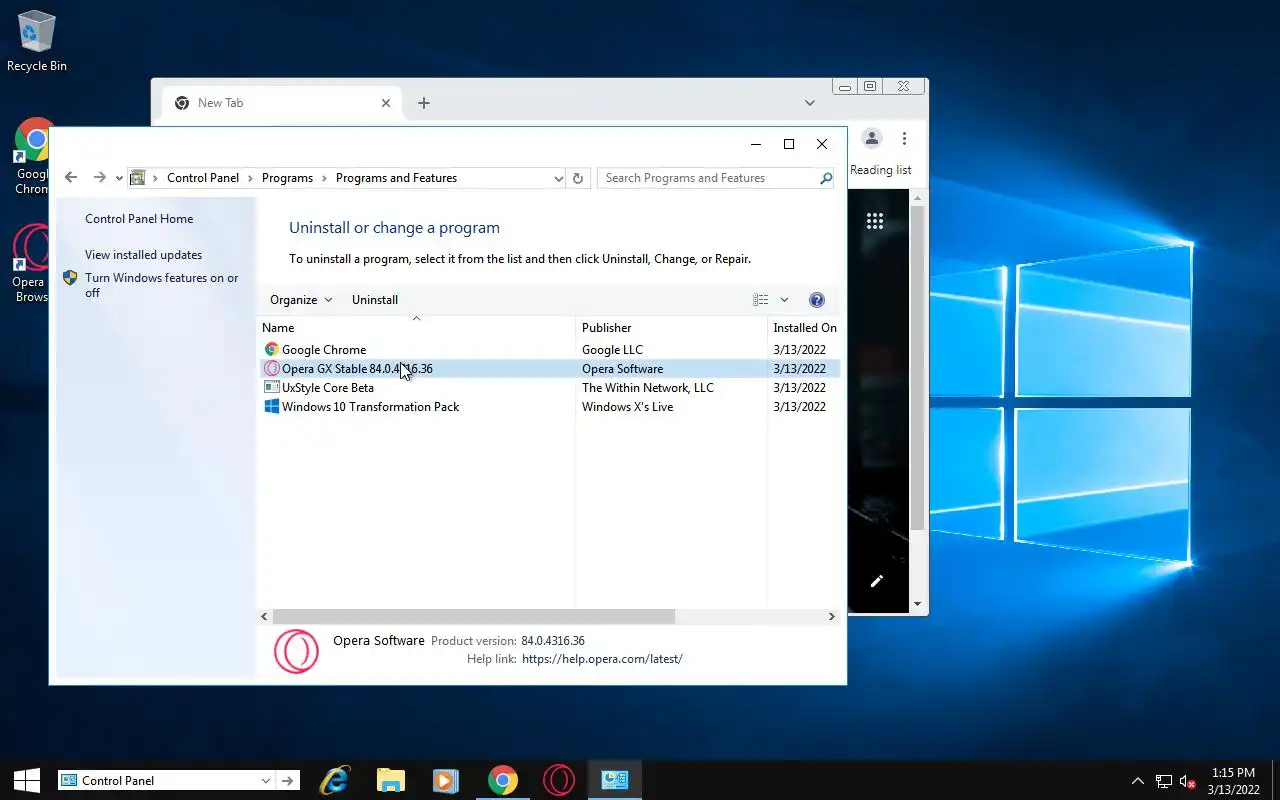The width and height of the screenshot is (1280, 800).
Task: Select Programs and Features breadcrumb
Action: click(396, 178)
